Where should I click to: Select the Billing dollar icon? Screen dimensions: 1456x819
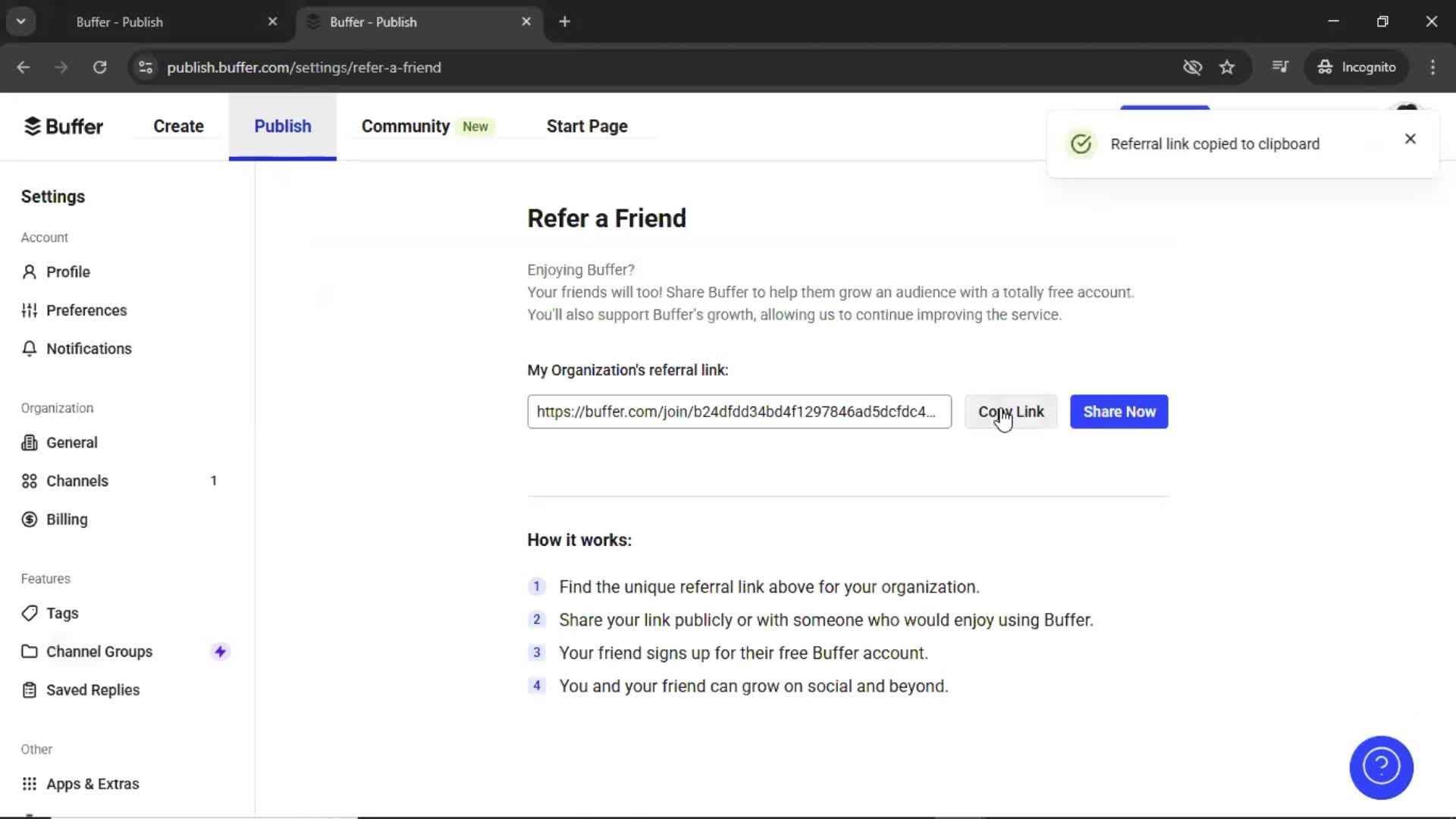coord(29,519)
